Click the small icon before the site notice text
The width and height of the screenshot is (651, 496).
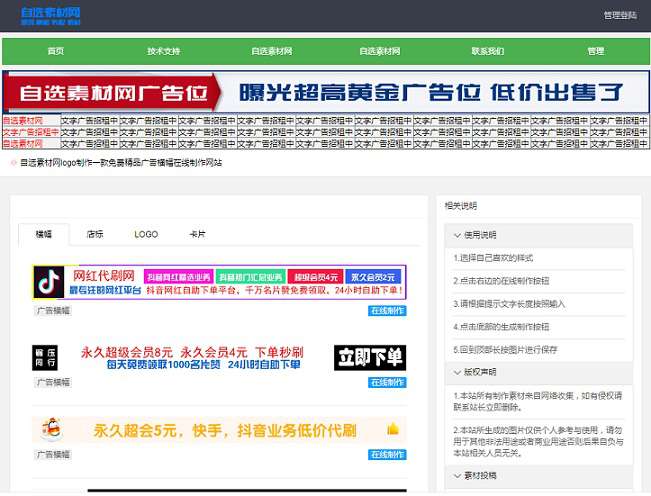(13, 162)
